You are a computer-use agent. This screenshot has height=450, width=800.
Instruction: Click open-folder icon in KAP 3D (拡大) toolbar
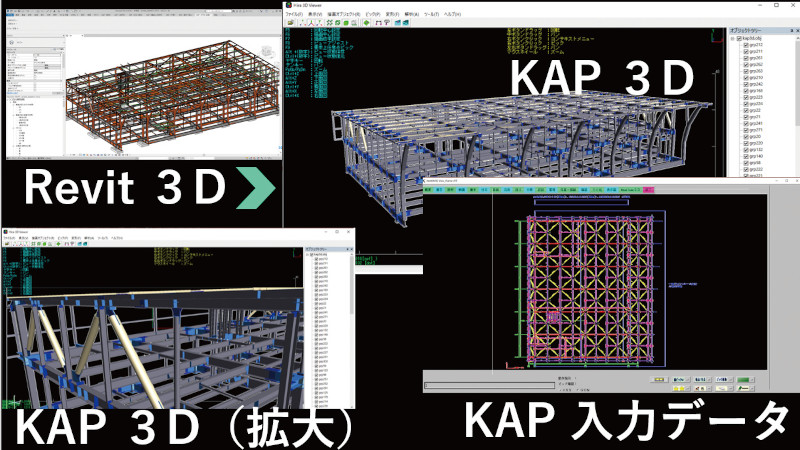[7, 244]
